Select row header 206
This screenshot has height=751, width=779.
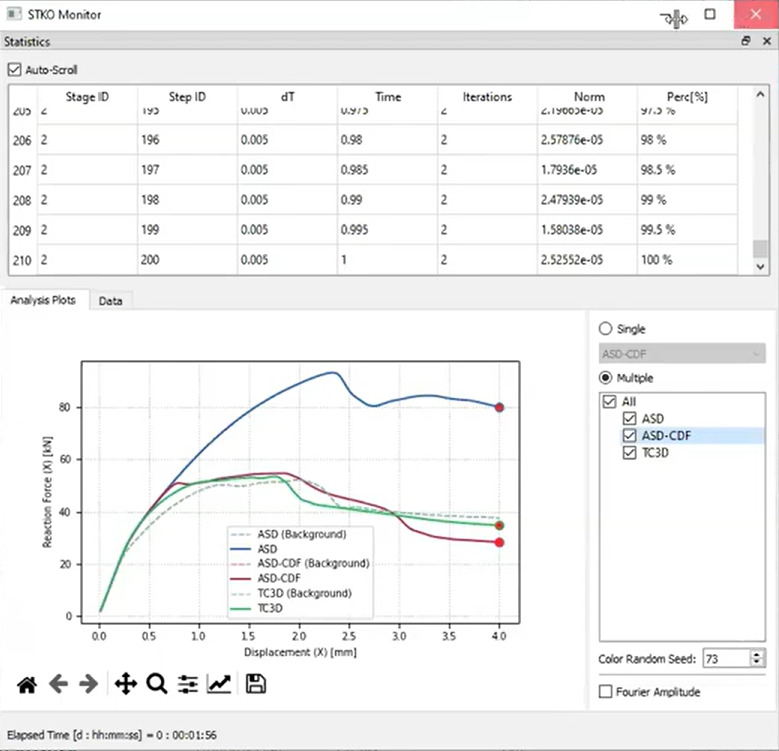click(x=23, y=140)
